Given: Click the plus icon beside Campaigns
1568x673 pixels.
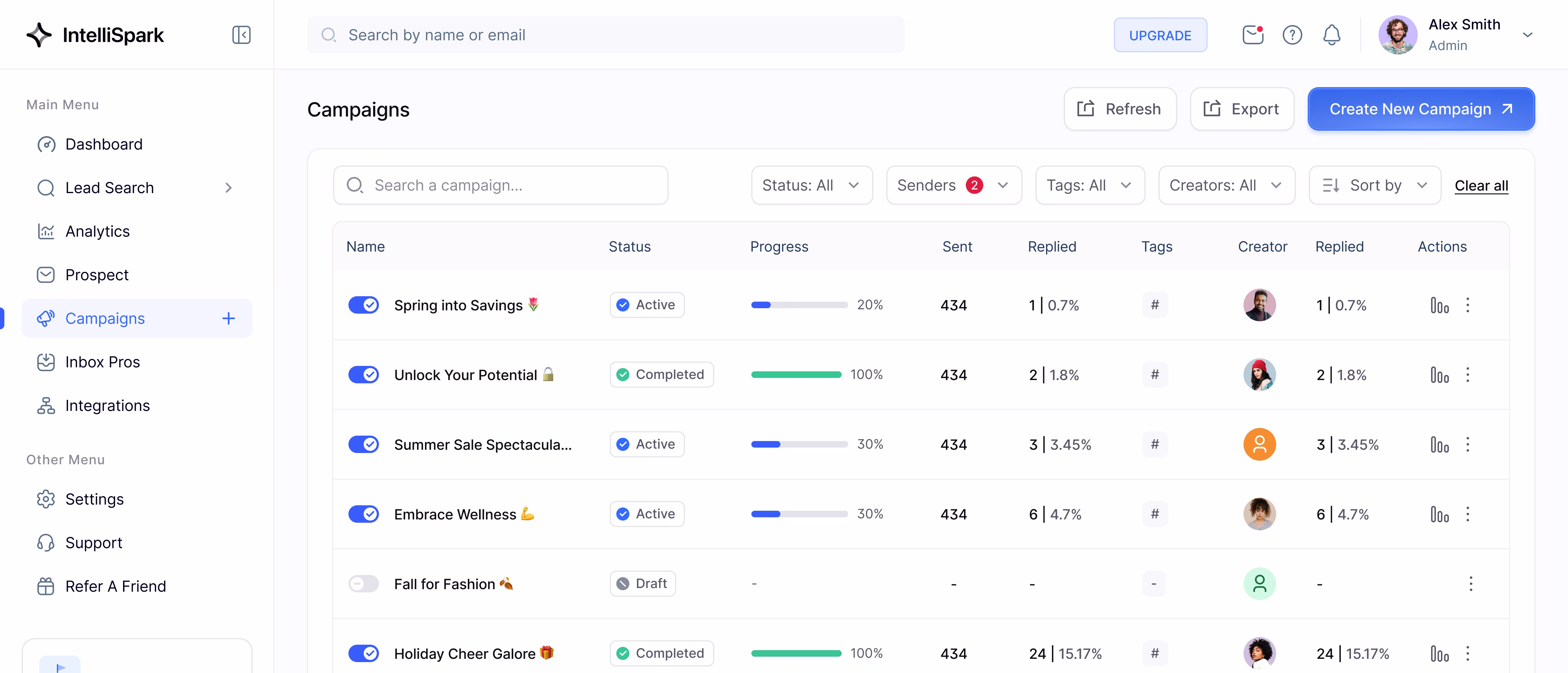Looking at the screenshot, I should [x=228, y=318].
